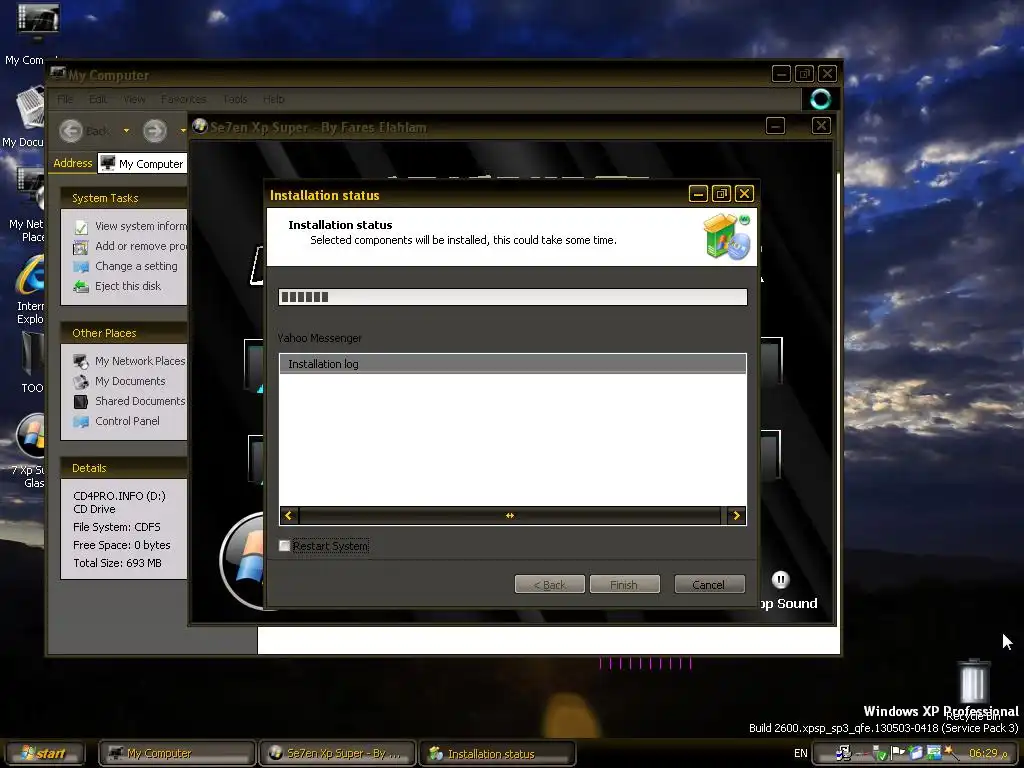
Task: Click the Recycle Bin desktop icon
Action: coord(973,680)
